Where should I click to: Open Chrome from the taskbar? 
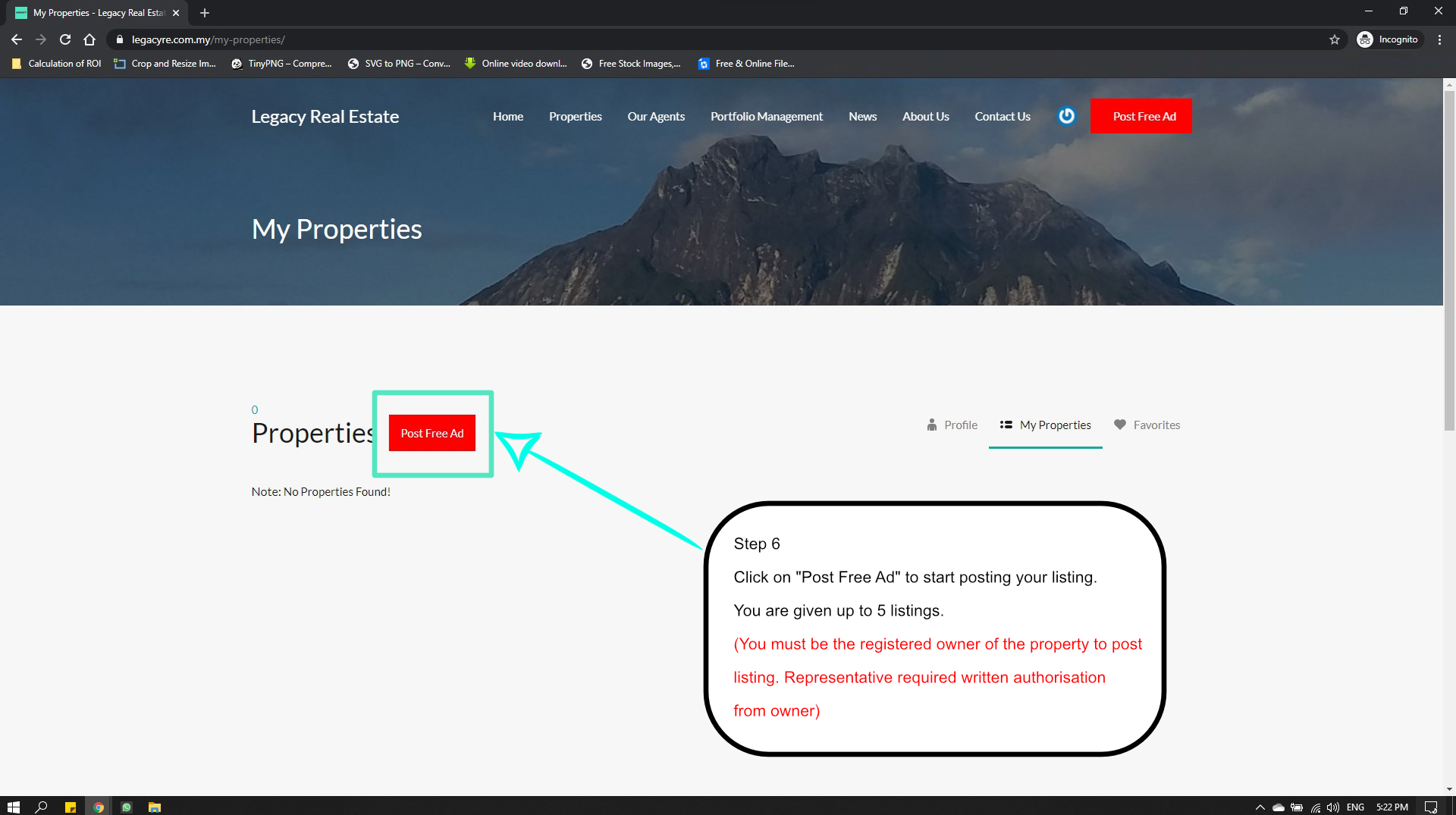[x=99, y=807]
